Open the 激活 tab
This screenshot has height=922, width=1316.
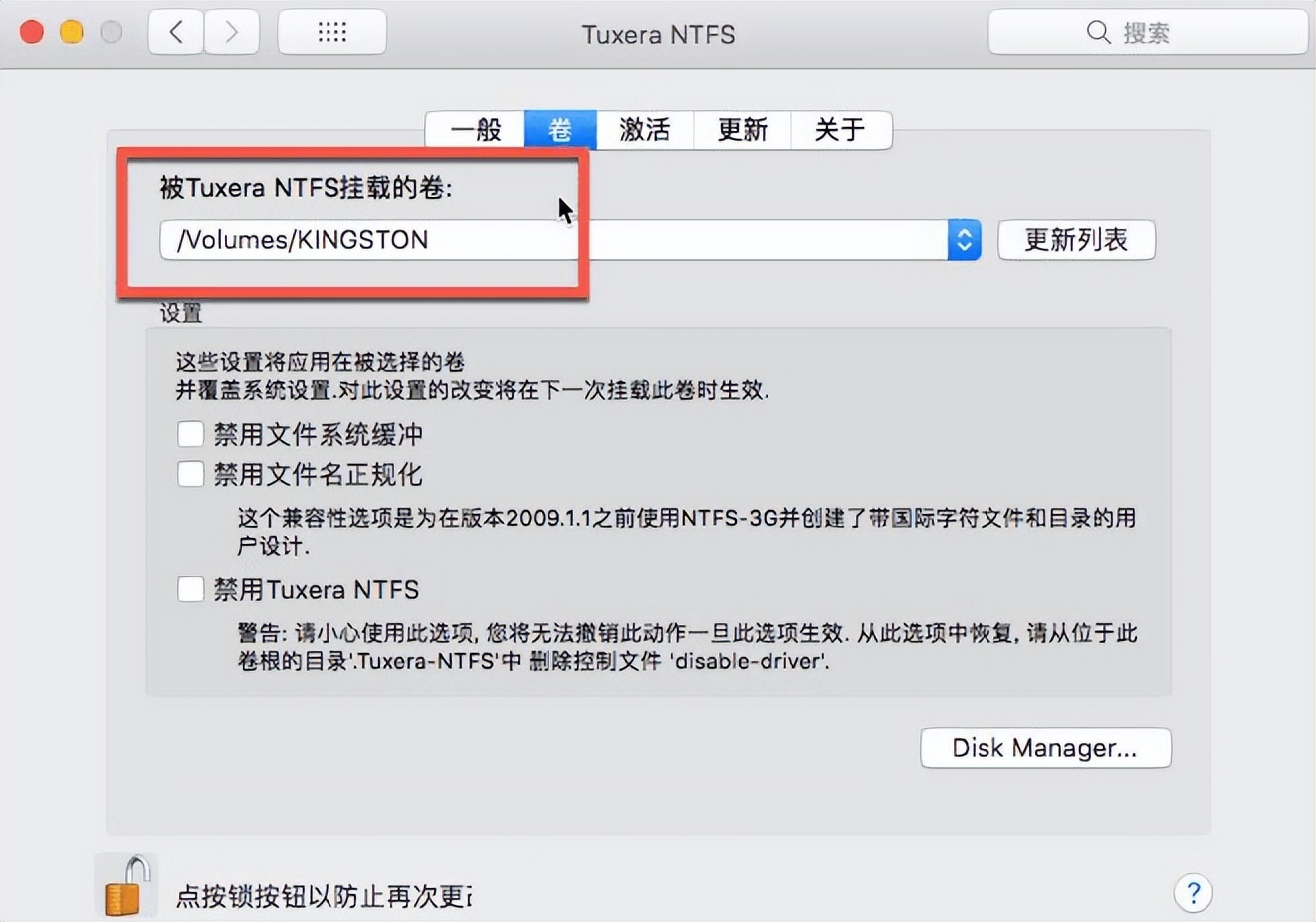(x=644, y=129)
